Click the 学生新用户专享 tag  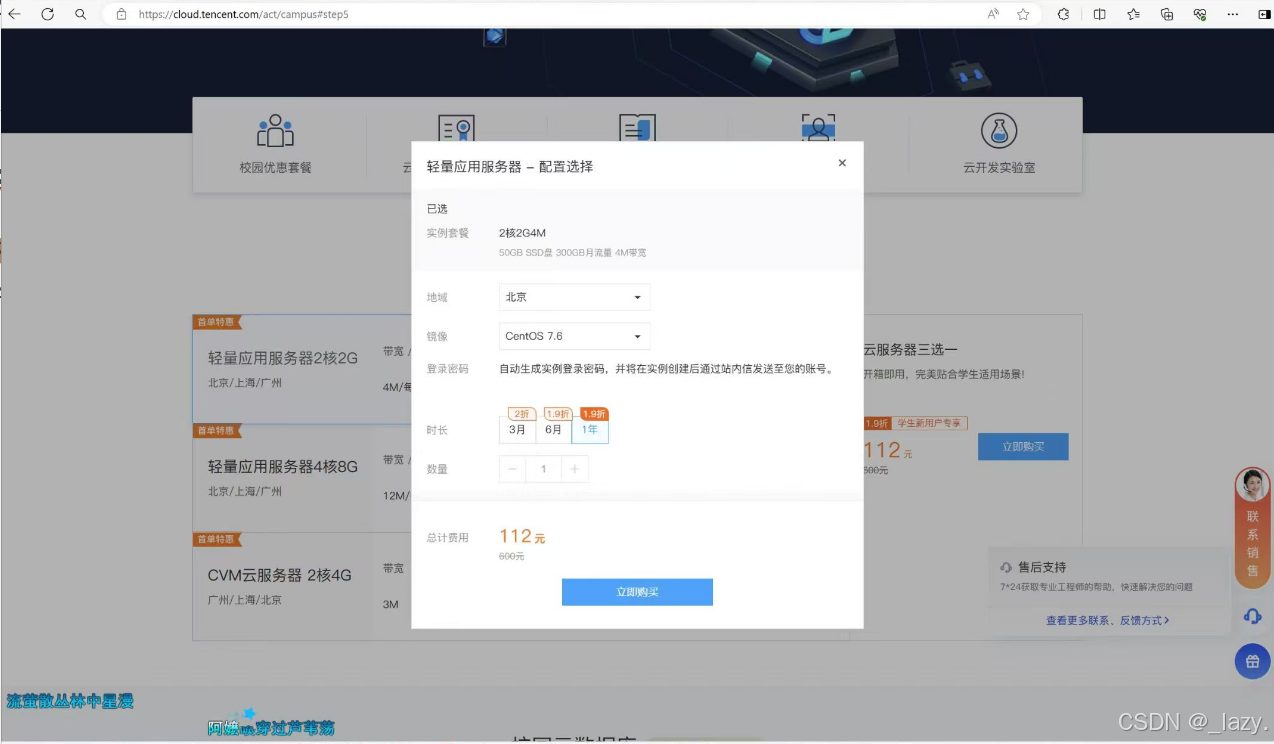pos(931,423)
